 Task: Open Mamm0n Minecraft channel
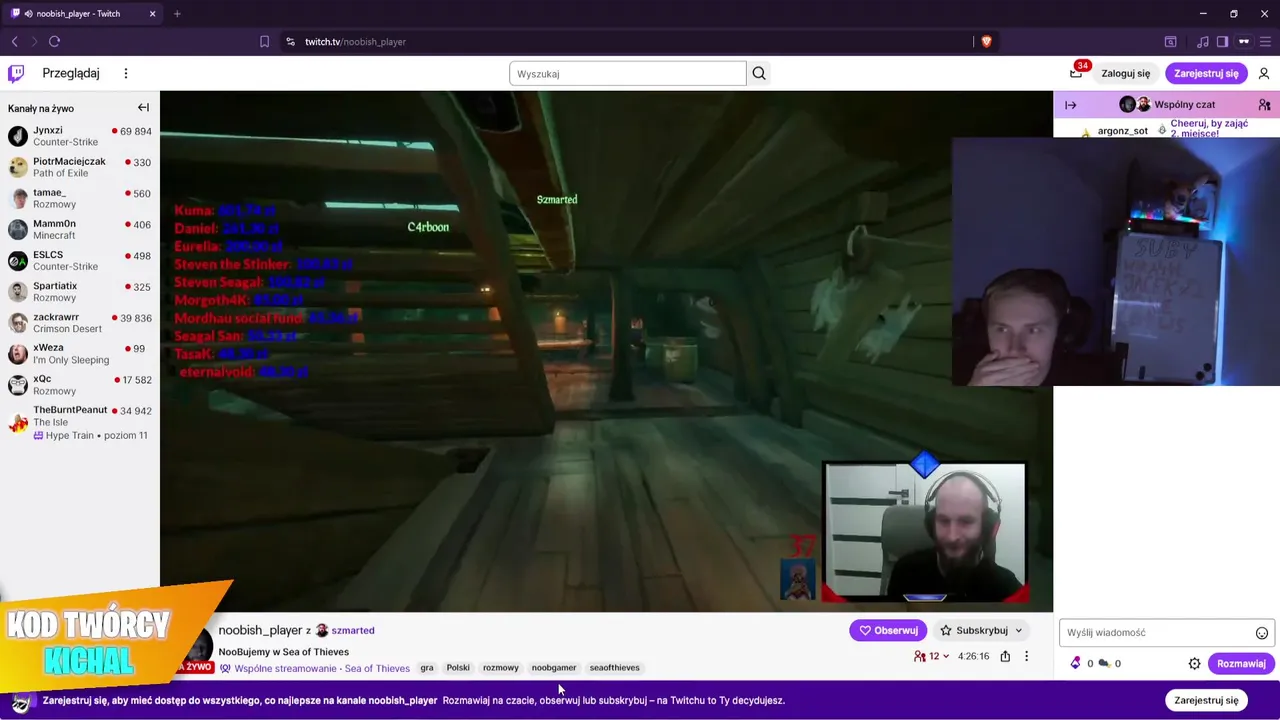pyautogui.click(x=80, y=229)
